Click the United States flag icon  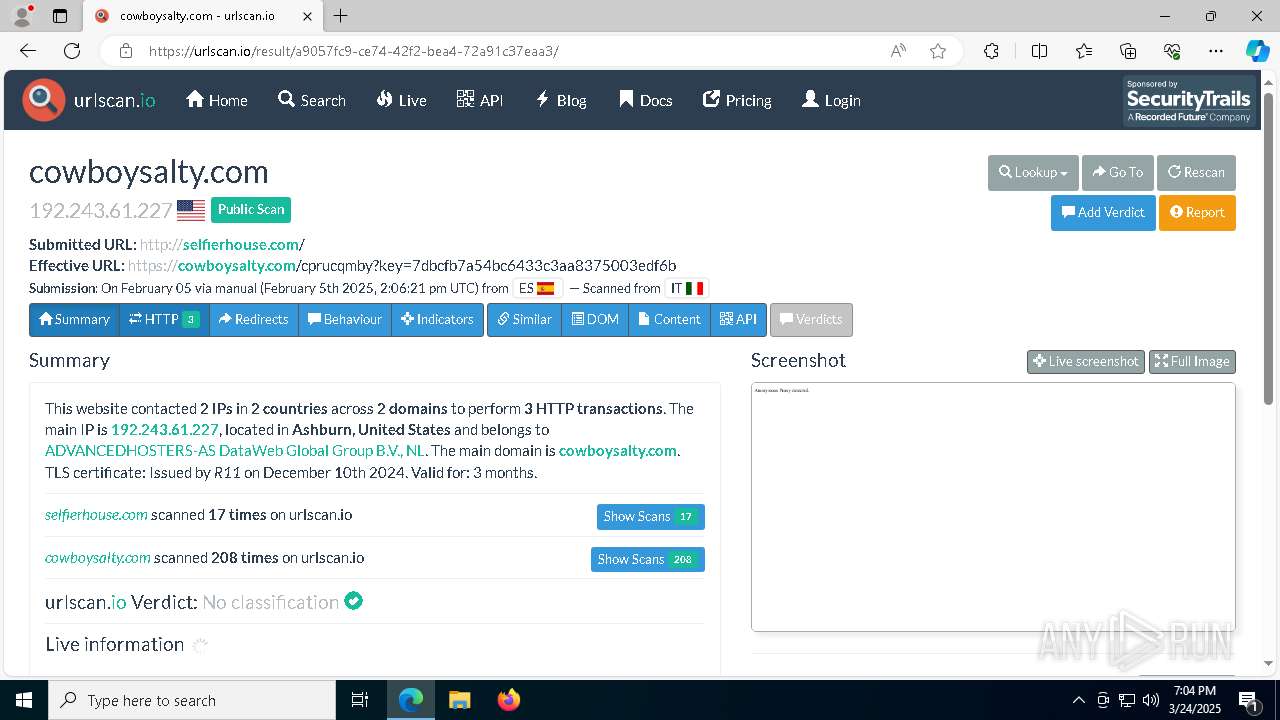pyautogui.click(x=191, y=210)
